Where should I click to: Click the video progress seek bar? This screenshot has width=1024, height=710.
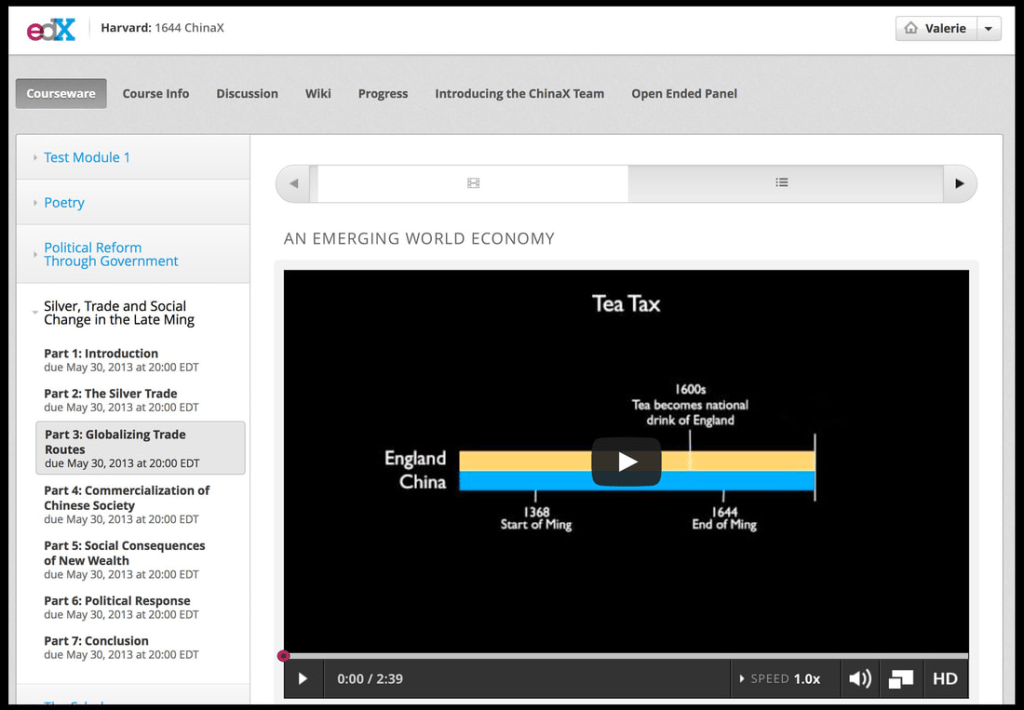[x=625, y=656]
